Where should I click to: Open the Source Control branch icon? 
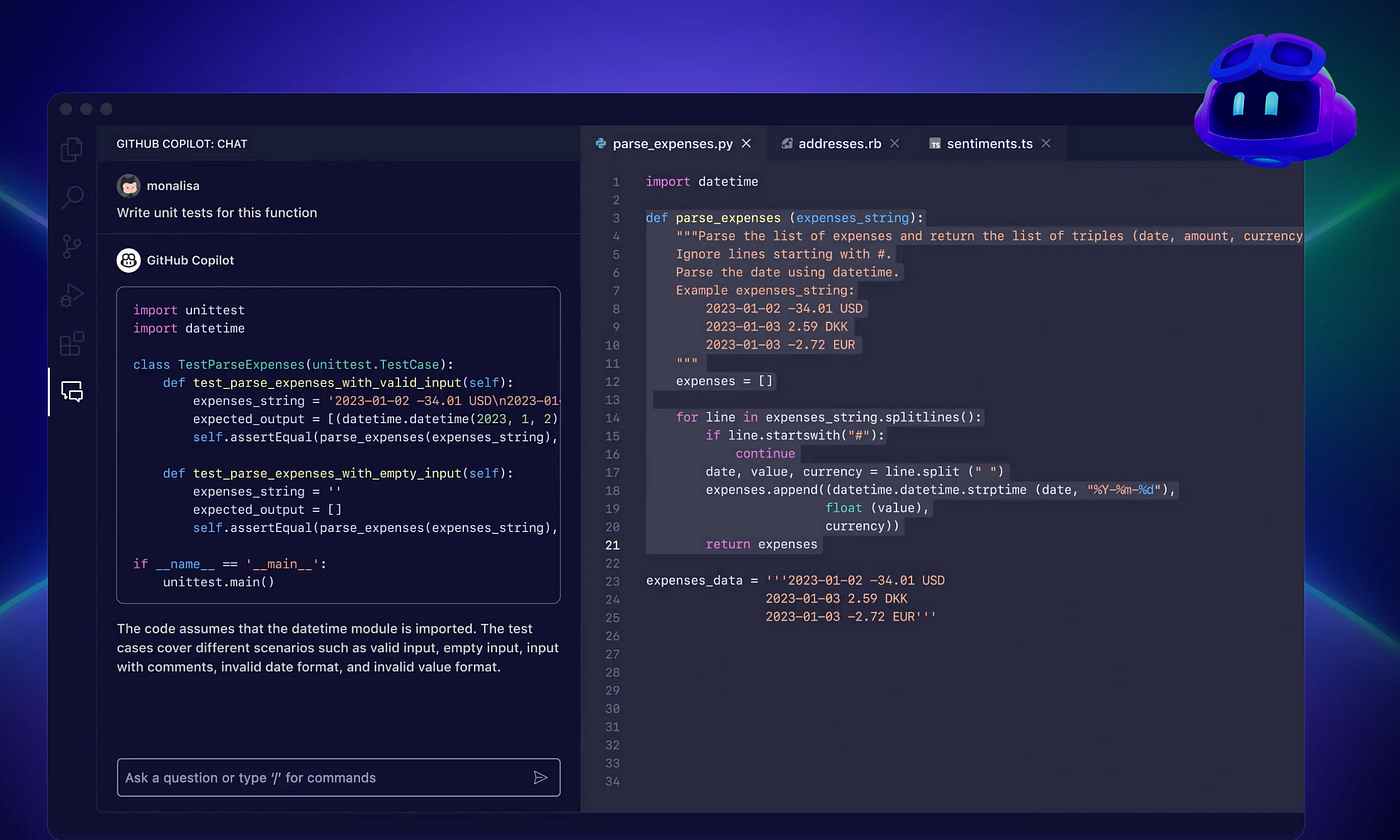72,246
